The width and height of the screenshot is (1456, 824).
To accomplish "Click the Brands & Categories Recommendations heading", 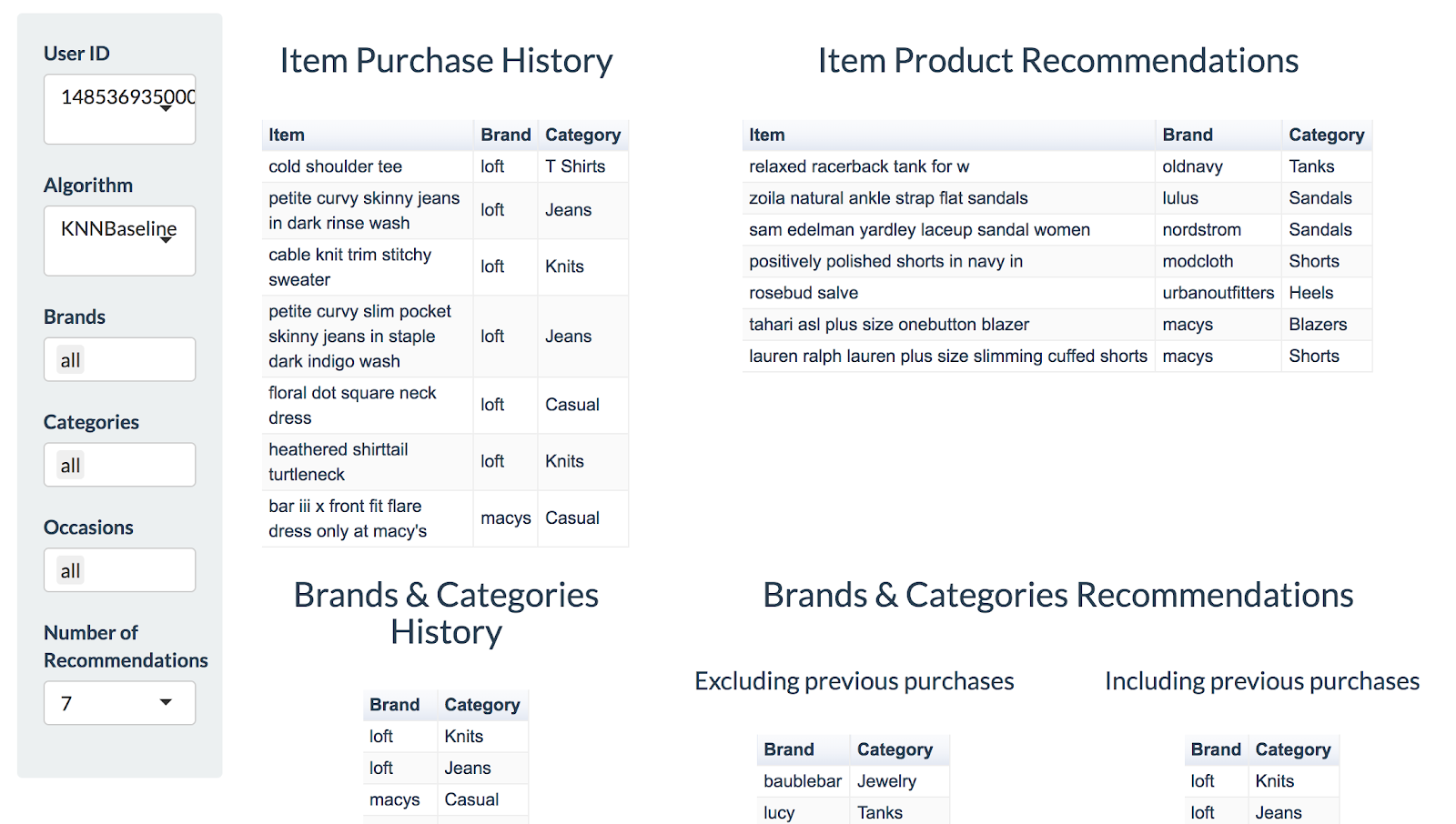I will point(1058,595).
